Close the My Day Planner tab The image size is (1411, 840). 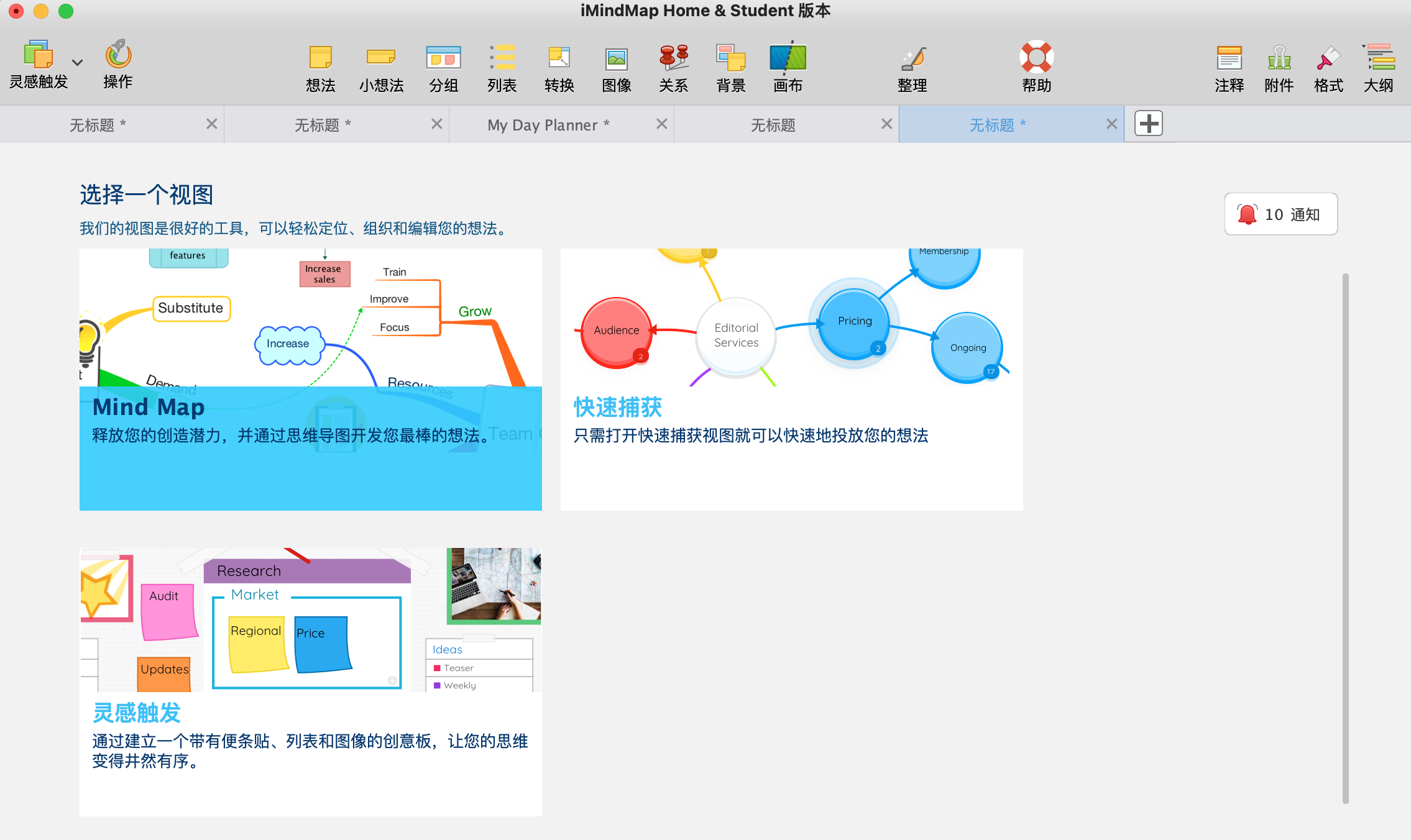pyautogui.click(x=661, y=124)
